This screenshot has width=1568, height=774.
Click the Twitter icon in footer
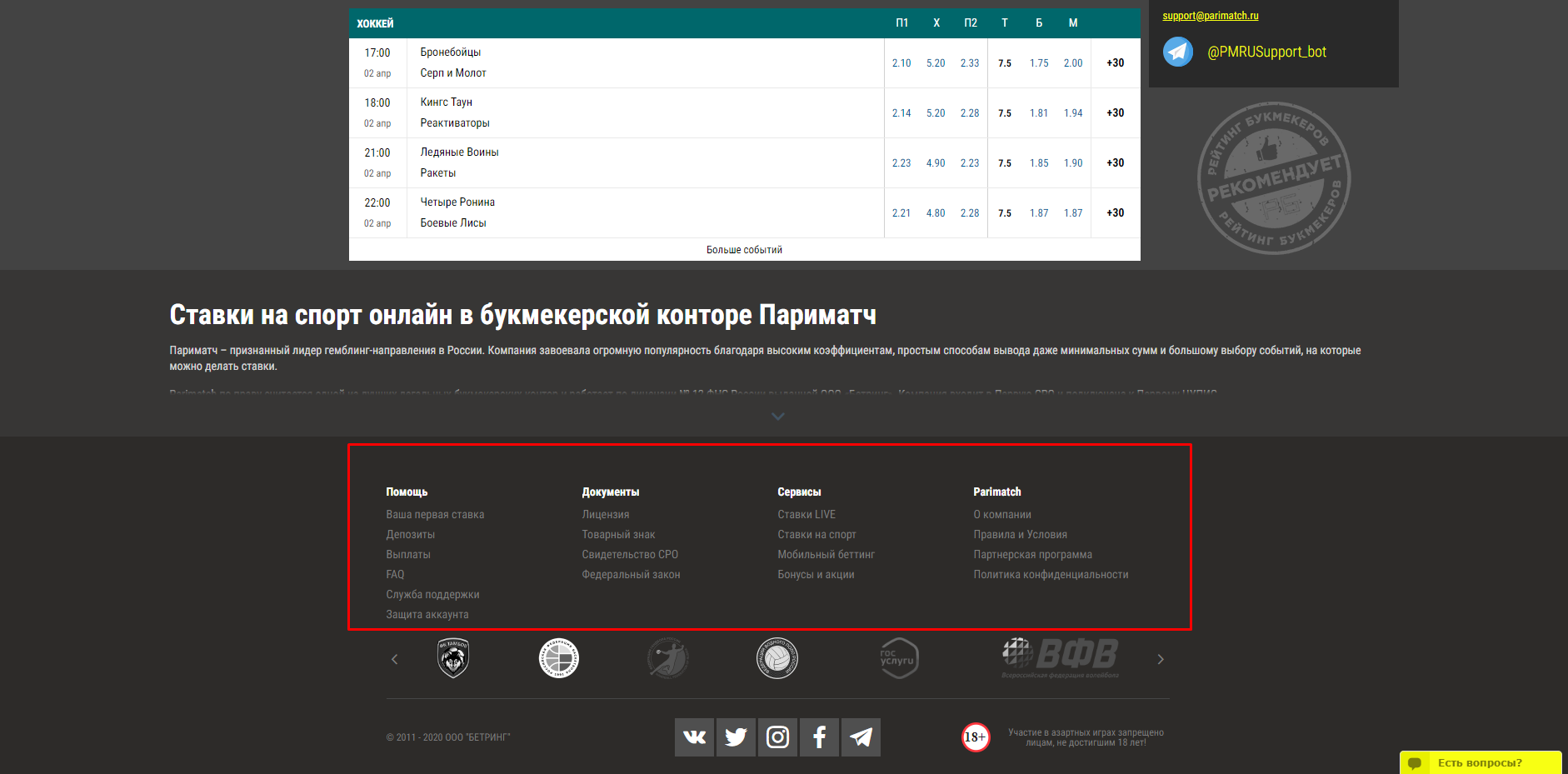[736, 737]
